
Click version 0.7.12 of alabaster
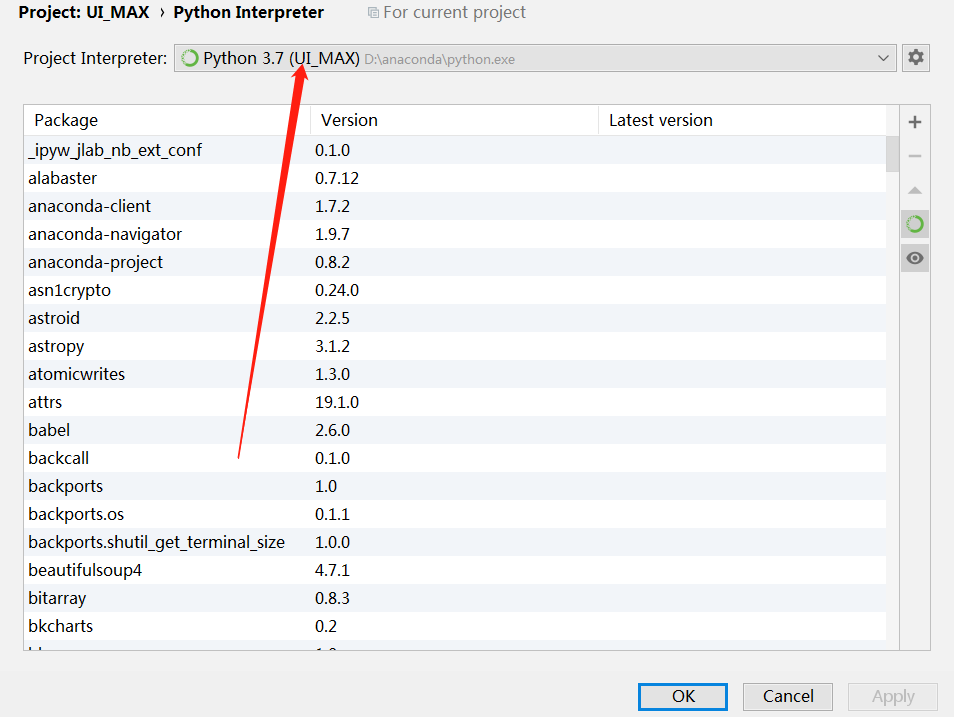tap(336, 178)
